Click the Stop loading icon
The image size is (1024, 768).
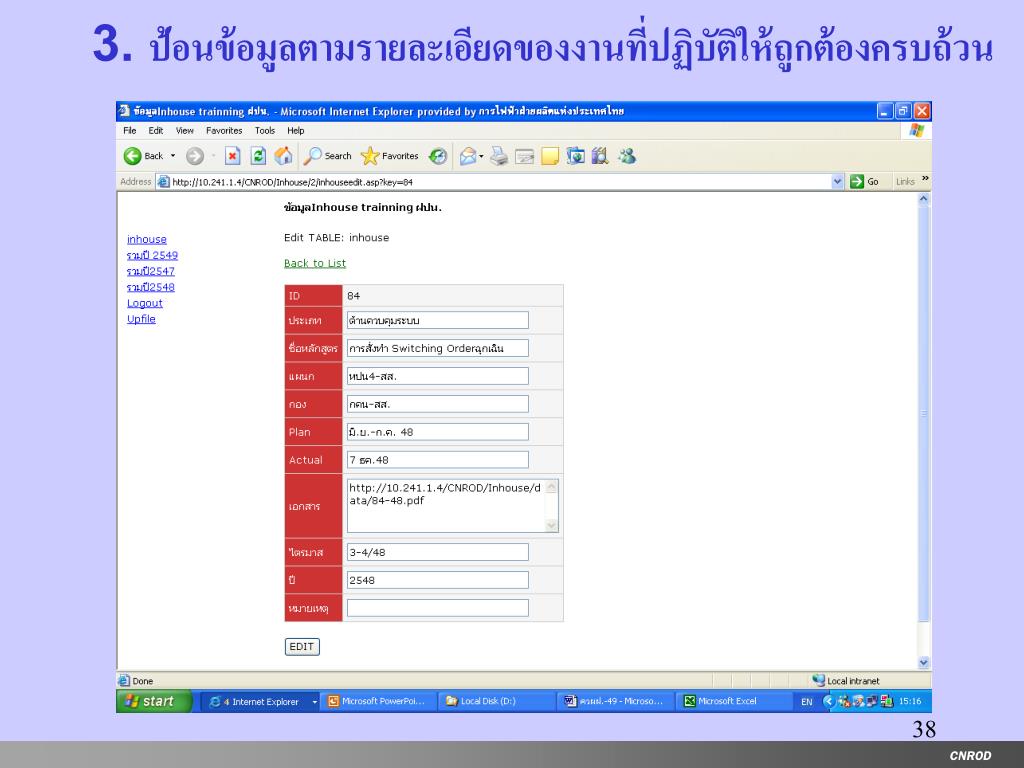point(232,156)
